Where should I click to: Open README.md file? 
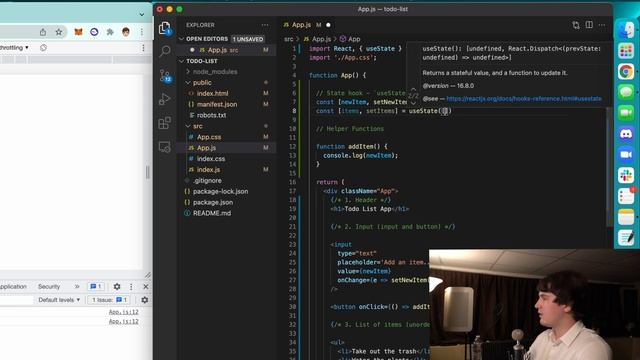coord(211,213)
